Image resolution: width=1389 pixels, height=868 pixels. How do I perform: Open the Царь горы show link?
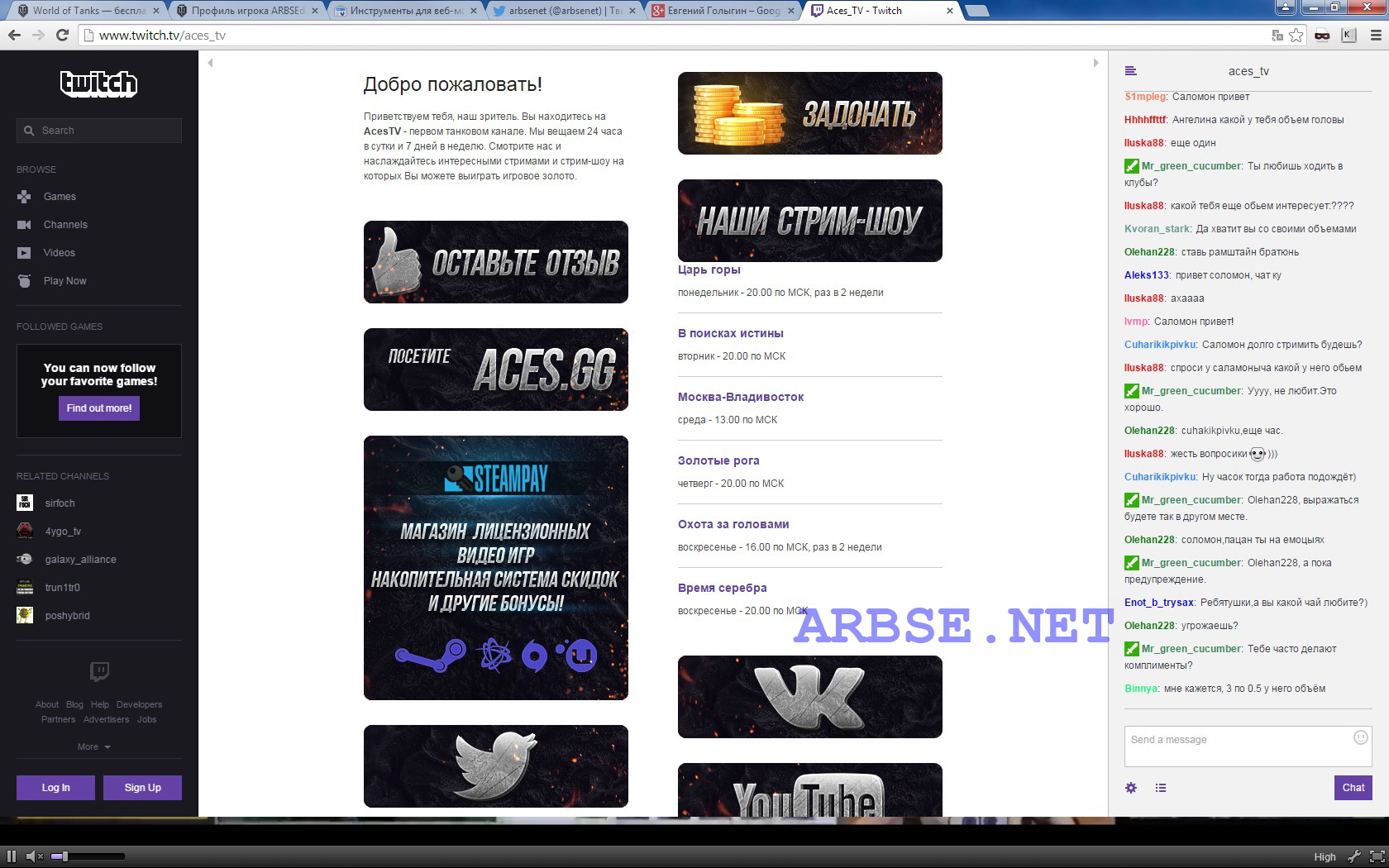(709, 269)
